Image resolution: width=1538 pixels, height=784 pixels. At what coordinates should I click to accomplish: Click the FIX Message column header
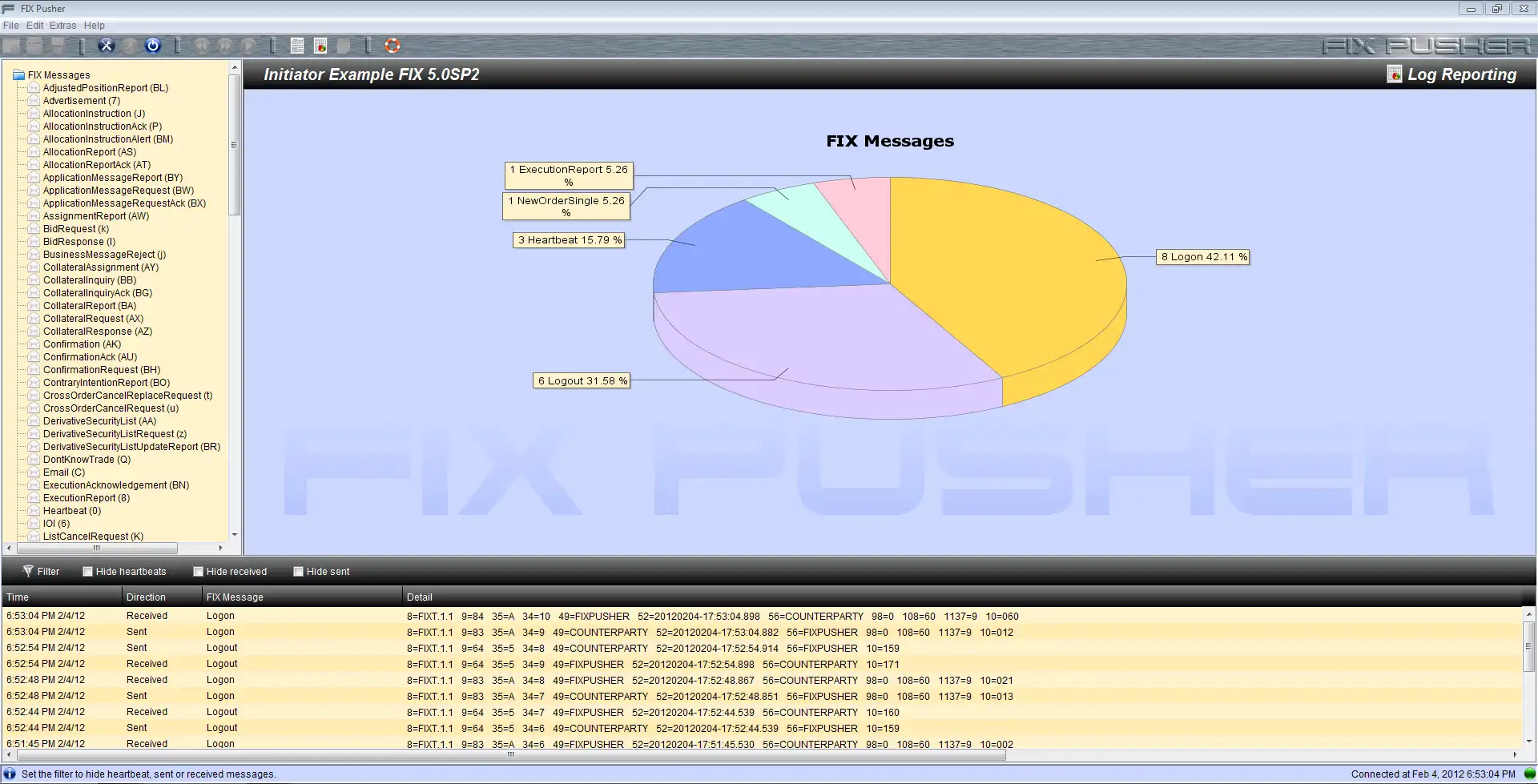(x=302, y=597)
